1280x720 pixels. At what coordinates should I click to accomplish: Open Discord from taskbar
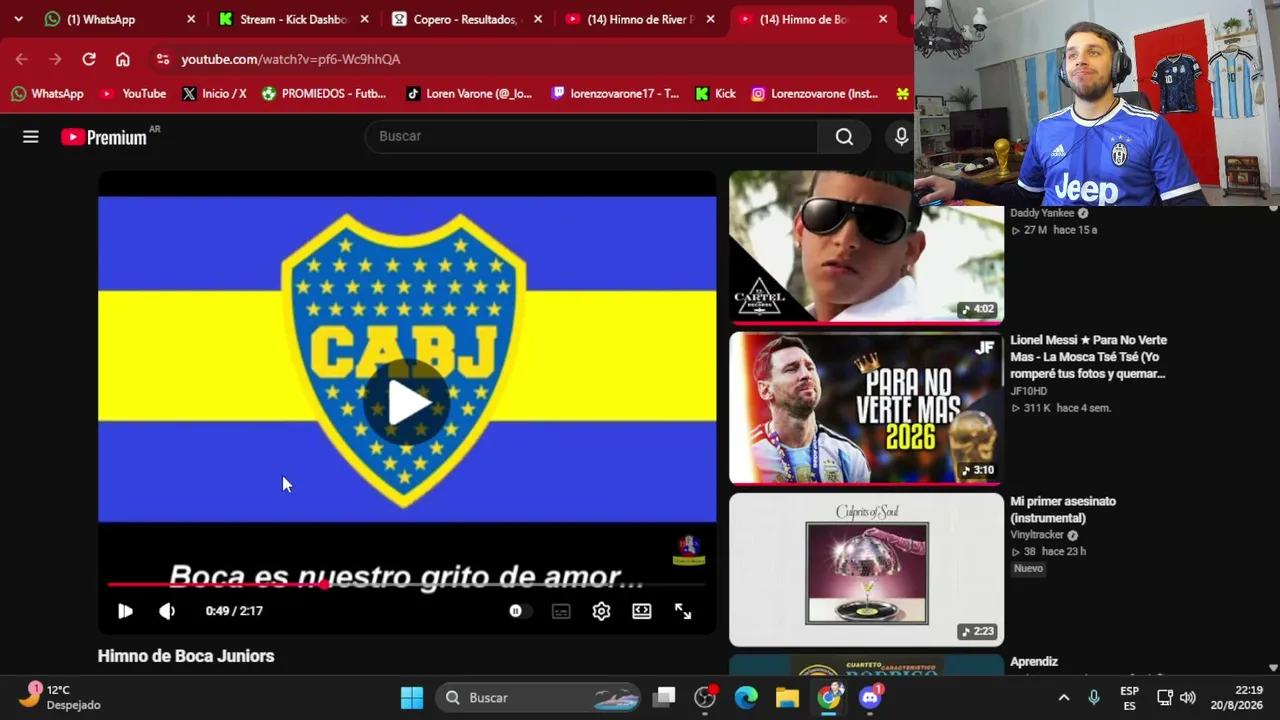[x=870, y=698]
